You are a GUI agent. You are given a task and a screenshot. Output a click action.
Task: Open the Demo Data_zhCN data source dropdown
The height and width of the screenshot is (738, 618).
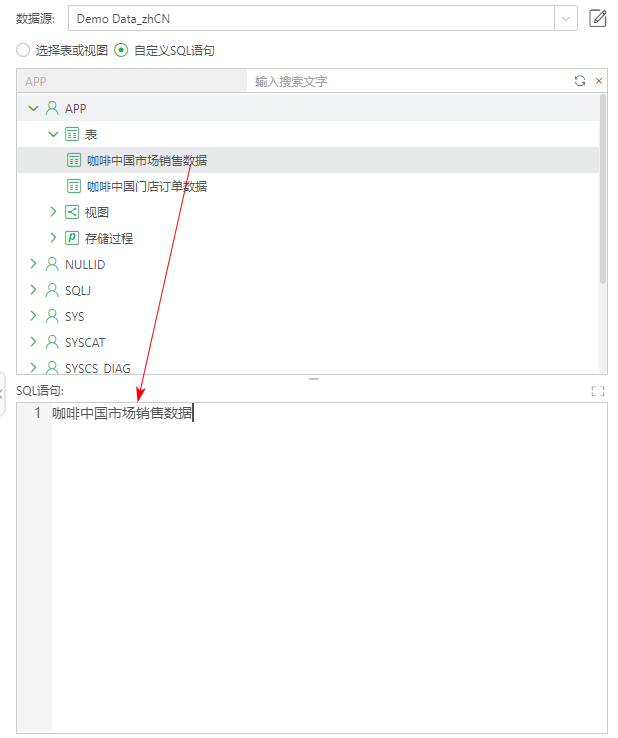click(565, 19)
